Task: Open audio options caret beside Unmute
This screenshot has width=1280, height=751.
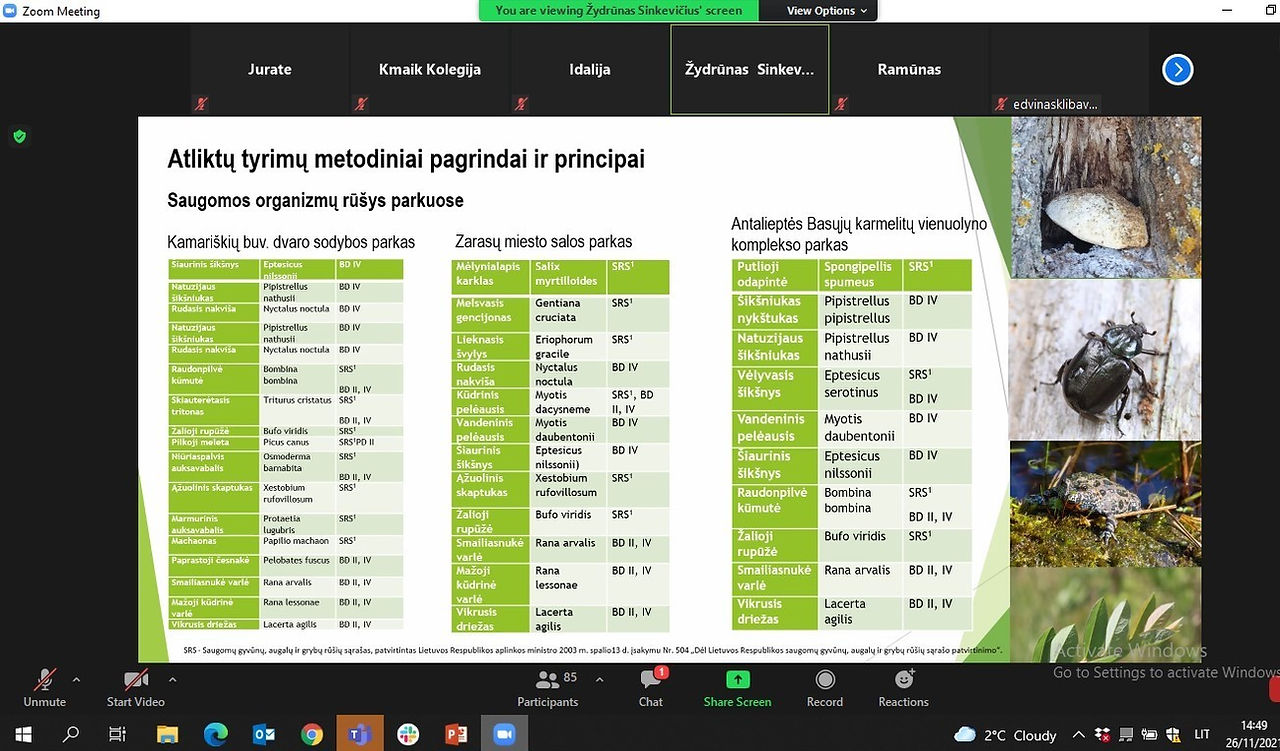Action: tap(76, 680)
